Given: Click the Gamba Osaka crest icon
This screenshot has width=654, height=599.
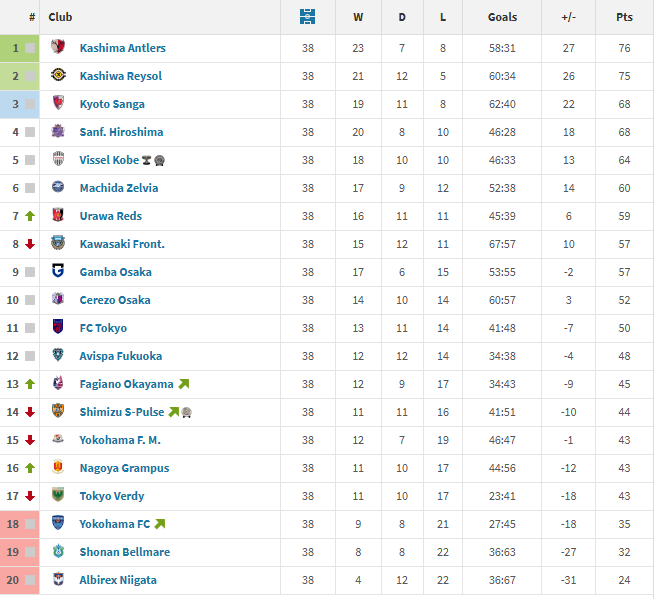Looking at the screenshot, I should pyautogui.click(x=58, y=272).
